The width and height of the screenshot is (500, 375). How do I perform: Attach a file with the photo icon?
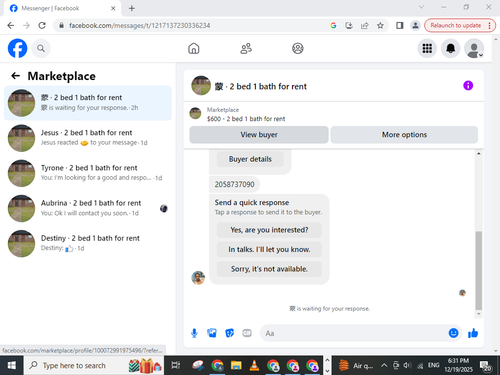(x=212, y=333)
